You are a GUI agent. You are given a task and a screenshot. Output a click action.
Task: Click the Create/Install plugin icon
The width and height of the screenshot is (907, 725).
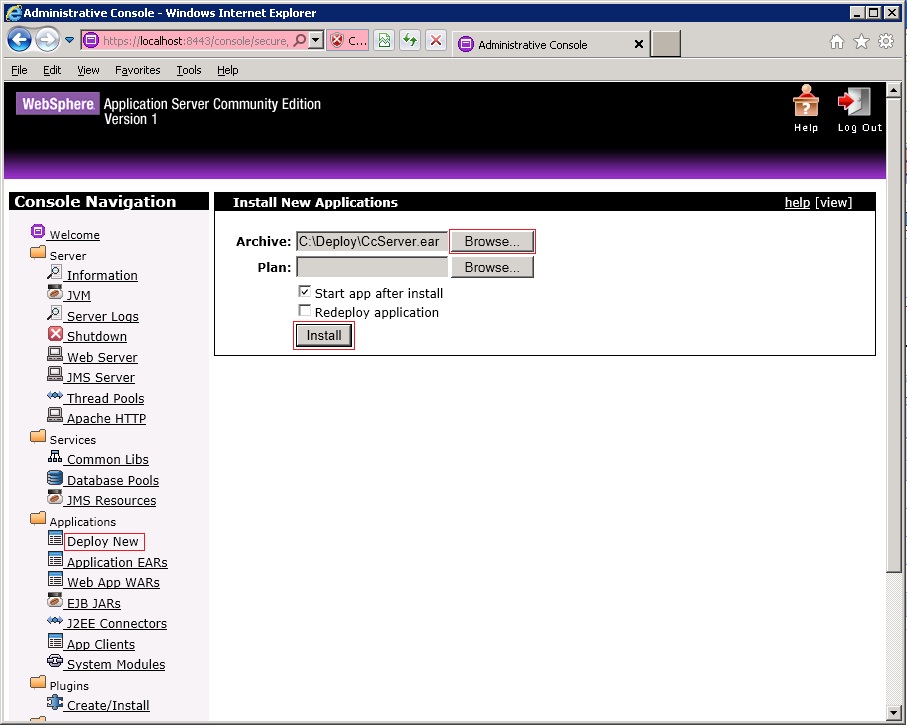click(55, 702)
